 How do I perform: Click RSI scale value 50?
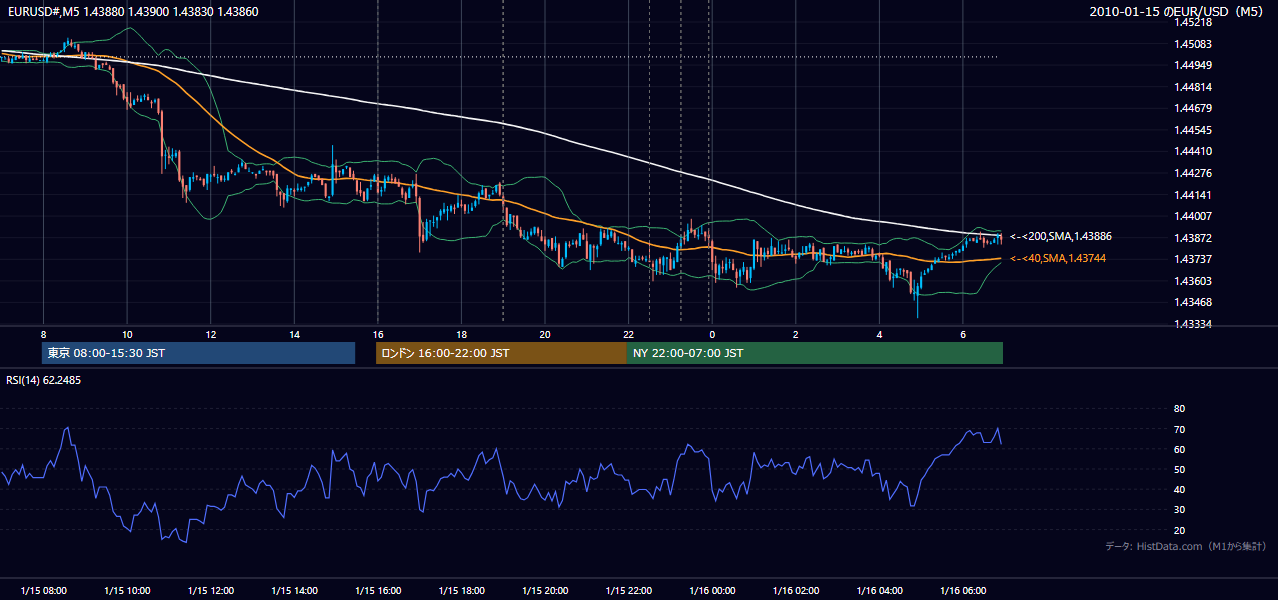tap(1179, 469)
